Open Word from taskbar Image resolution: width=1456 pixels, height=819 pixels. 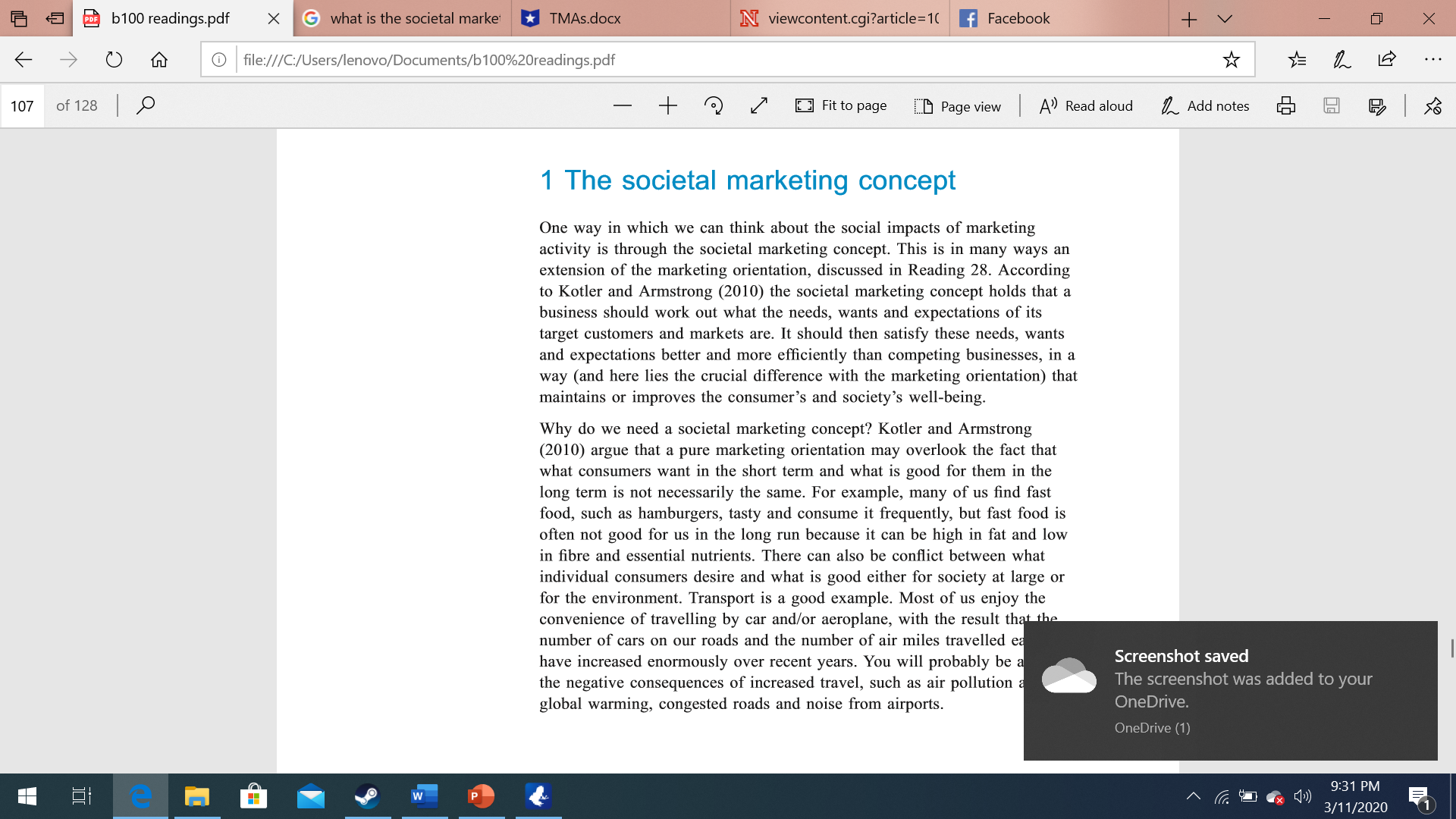tap(425, 796)
